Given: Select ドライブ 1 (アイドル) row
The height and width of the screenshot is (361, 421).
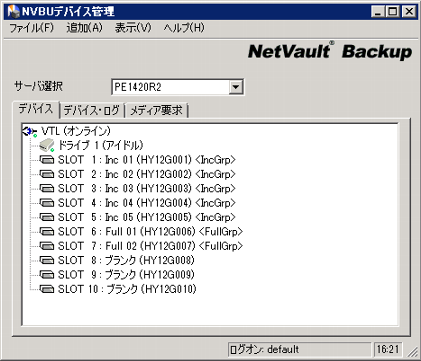Looking at the screenshot, I should tap(101, 145).
